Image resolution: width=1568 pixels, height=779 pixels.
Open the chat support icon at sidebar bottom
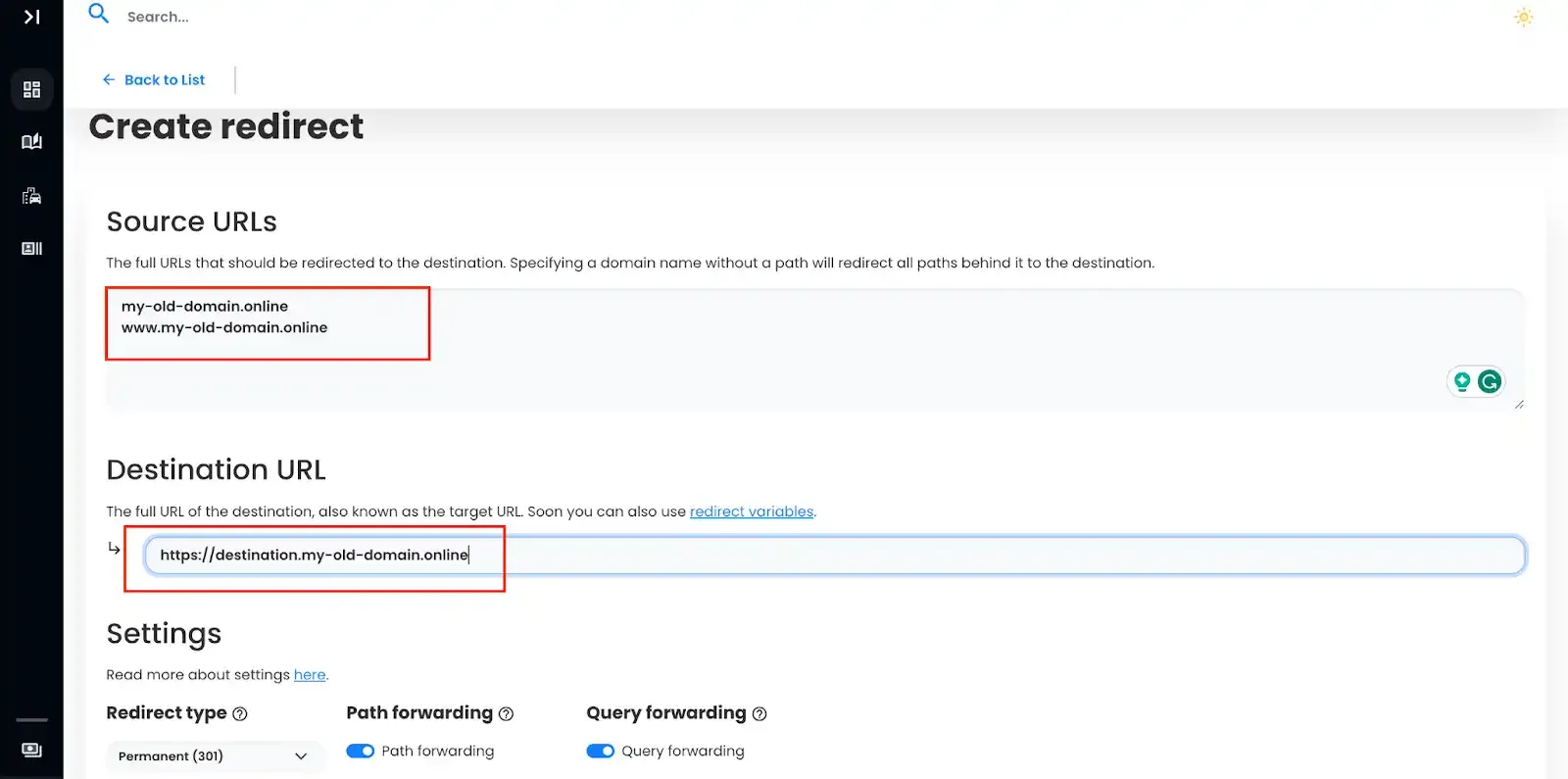[x=31, y=750]
